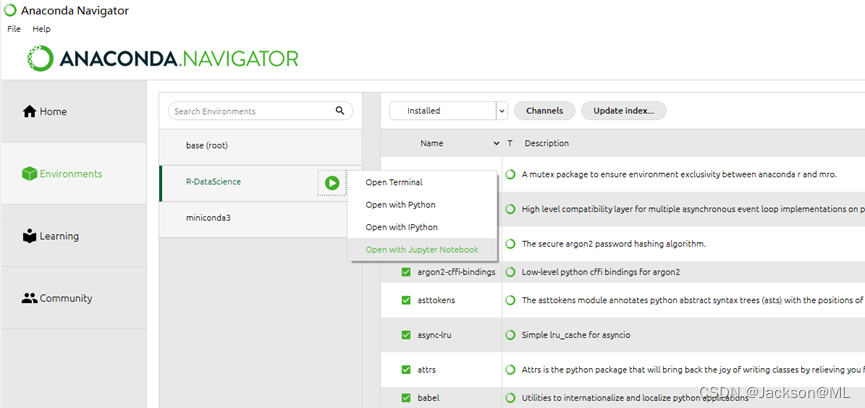This screenshot has width=865, height=408.
Task: Click the Learning reader icon in sidebar
Action: (x=29, y=236)
